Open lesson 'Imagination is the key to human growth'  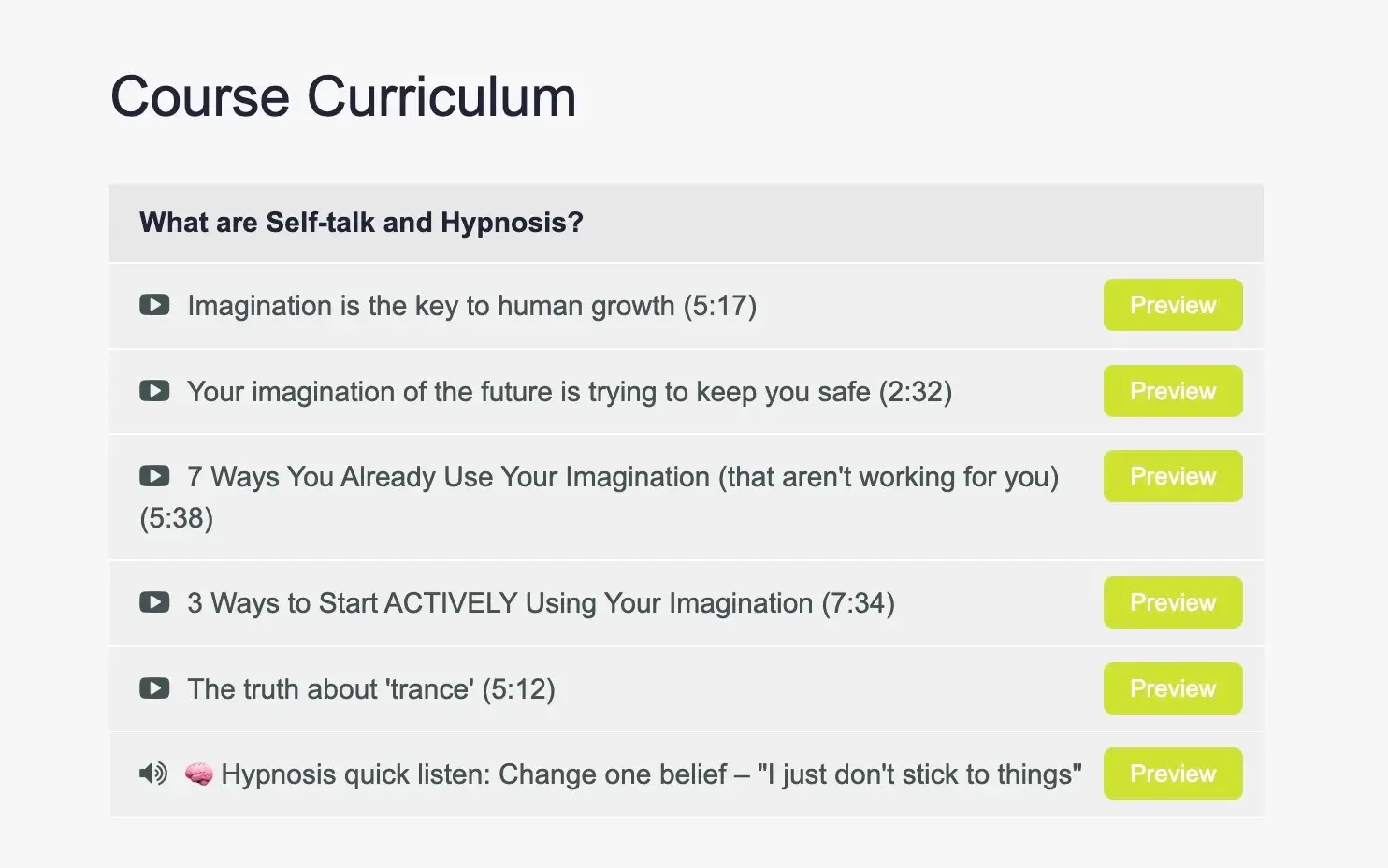click(471, 306)
